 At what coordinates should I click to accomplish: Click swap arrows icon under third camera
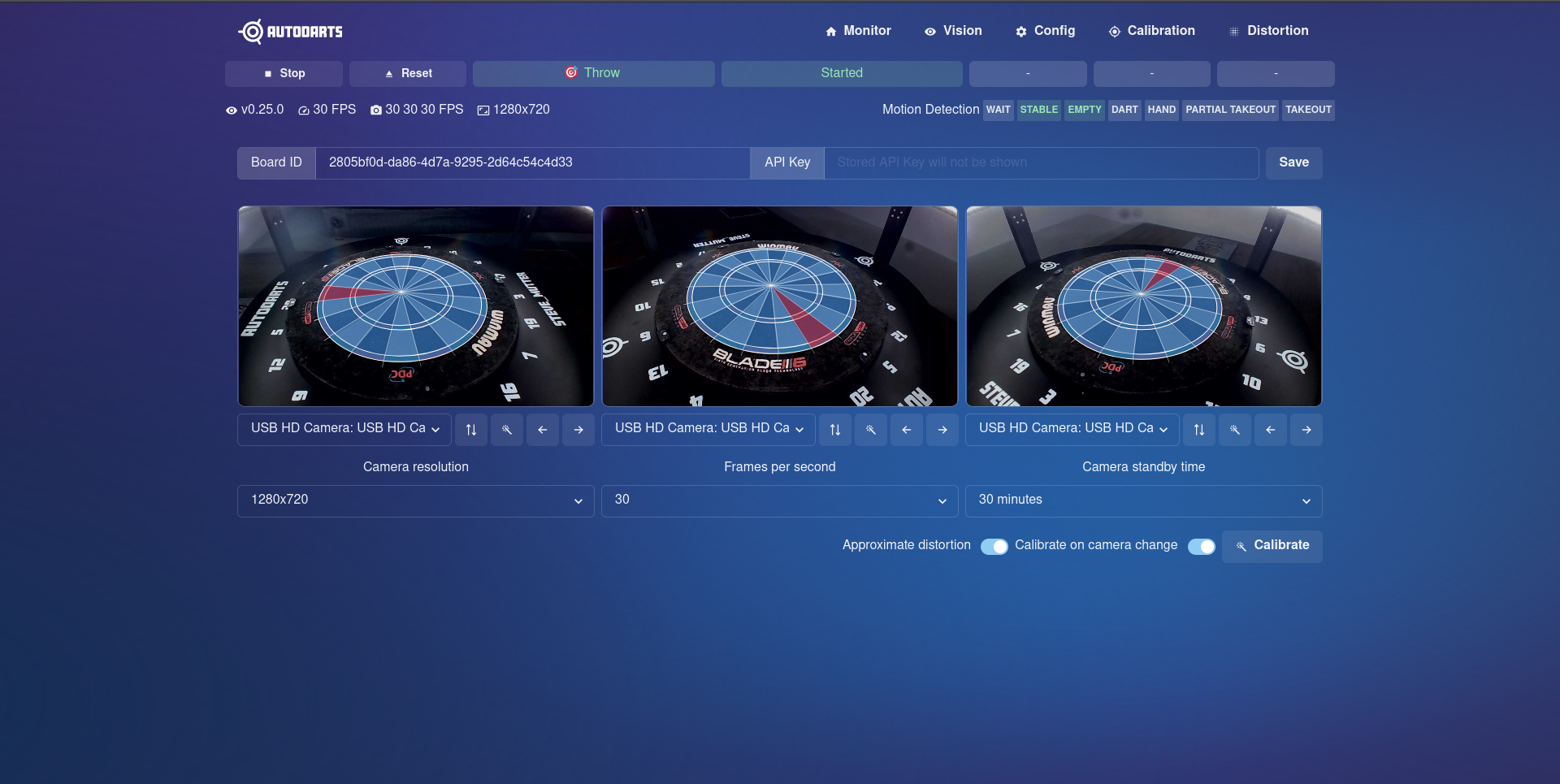tap(1199, 430)
